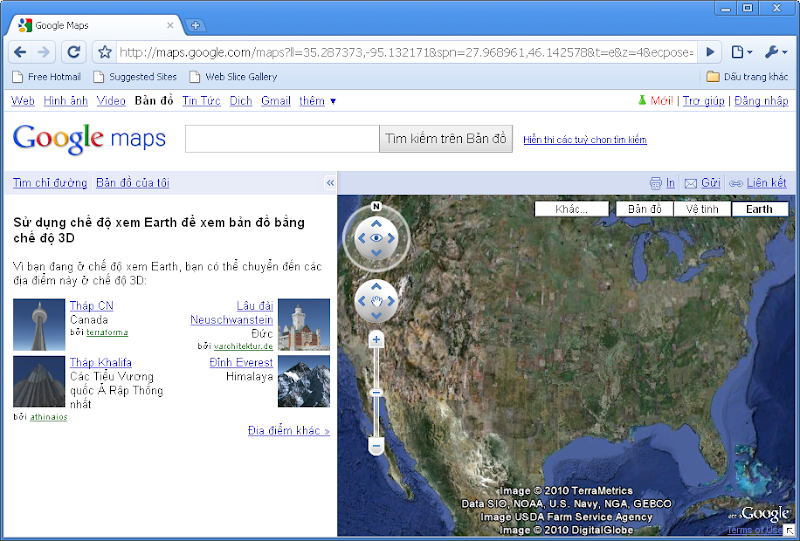Screen dimensions: 800x541
Task: Click the browser forward arrow
Action: point(44,52)
